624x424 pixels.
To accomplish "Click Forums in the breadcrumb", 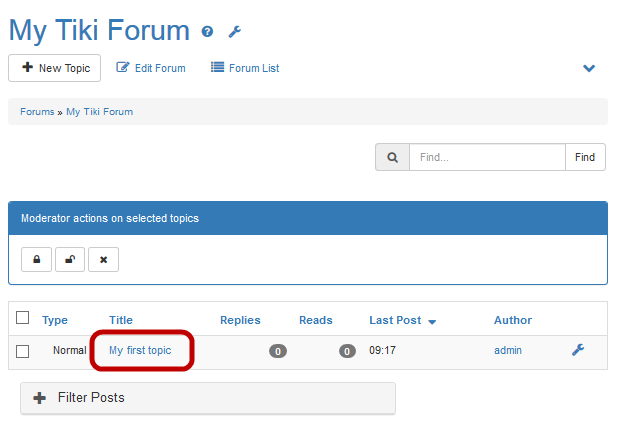I will 37,112.
